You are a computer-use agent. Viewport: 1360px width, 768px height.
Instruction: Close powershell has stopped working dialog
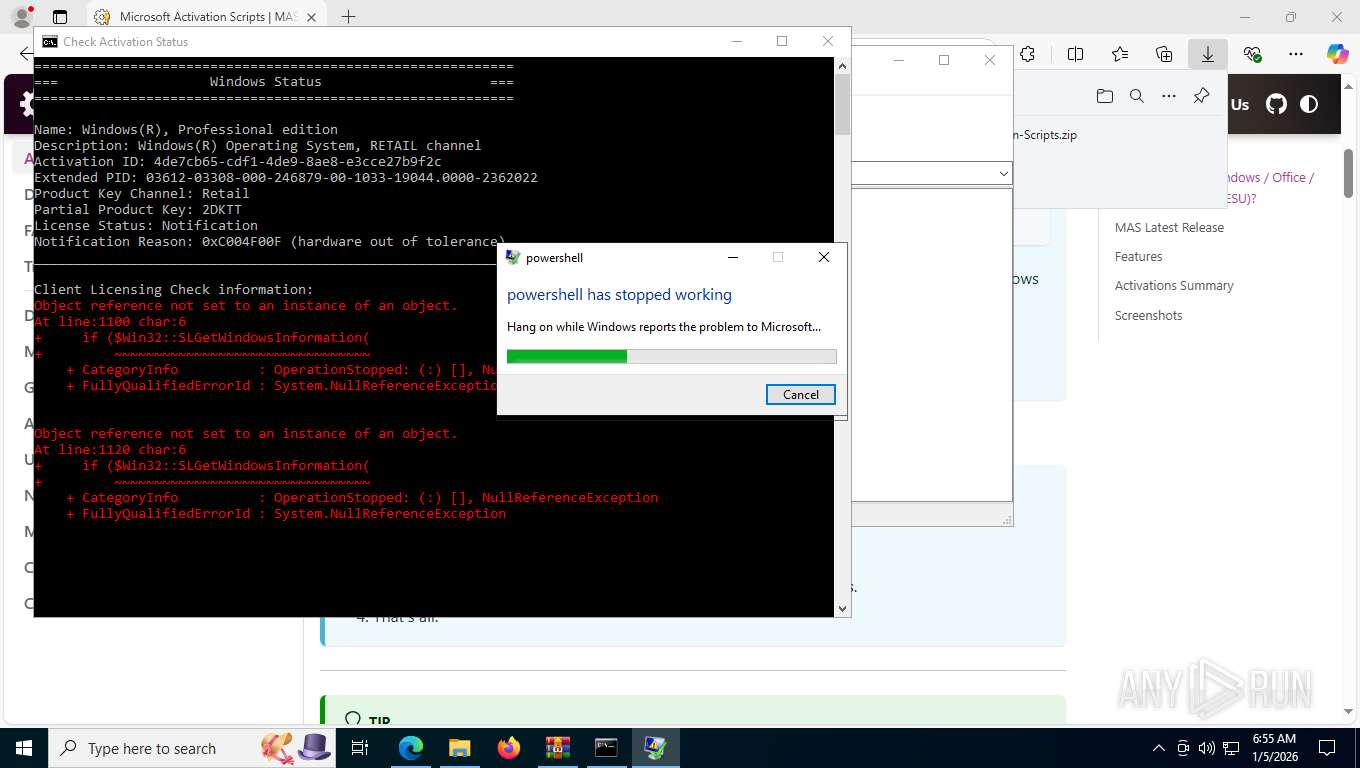coord(824,257)
